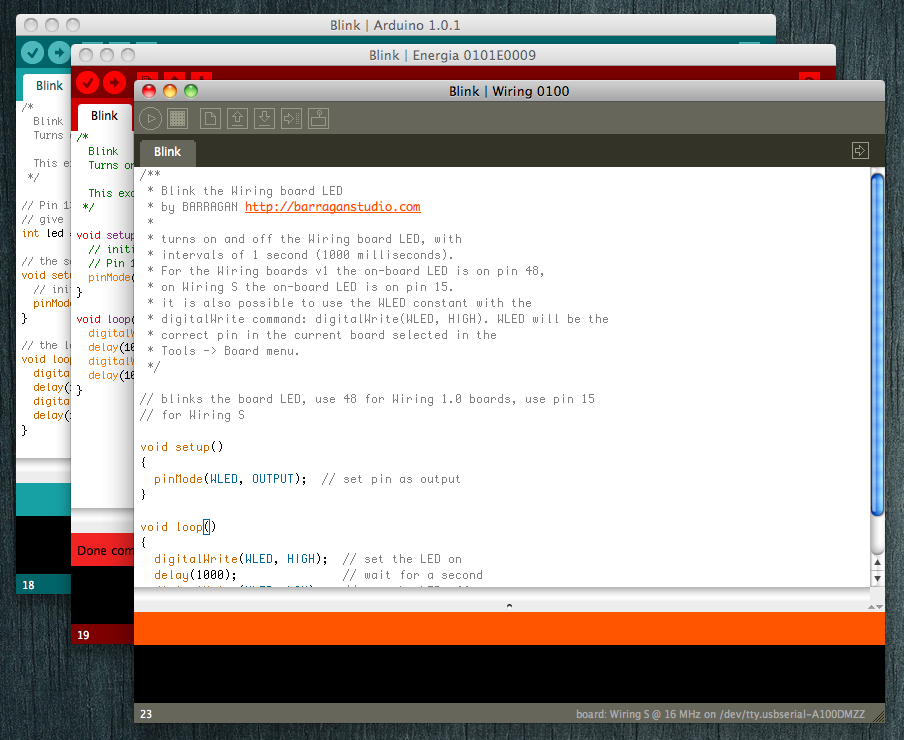Viewport: 904px width, 740px height.
Task: Click the '// blinks the board LED' comment line
Action: (x=367, y=399)
